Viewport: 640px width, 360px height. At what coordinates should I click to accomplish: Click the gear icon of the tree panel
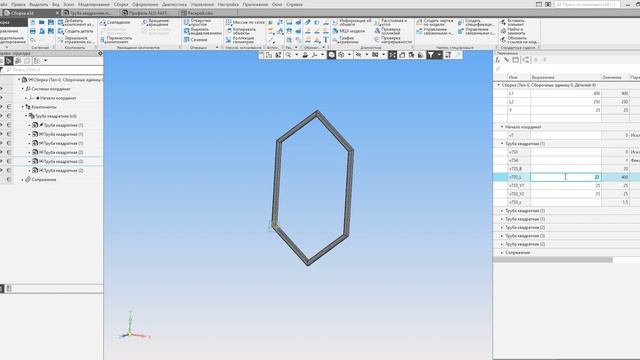100,53
